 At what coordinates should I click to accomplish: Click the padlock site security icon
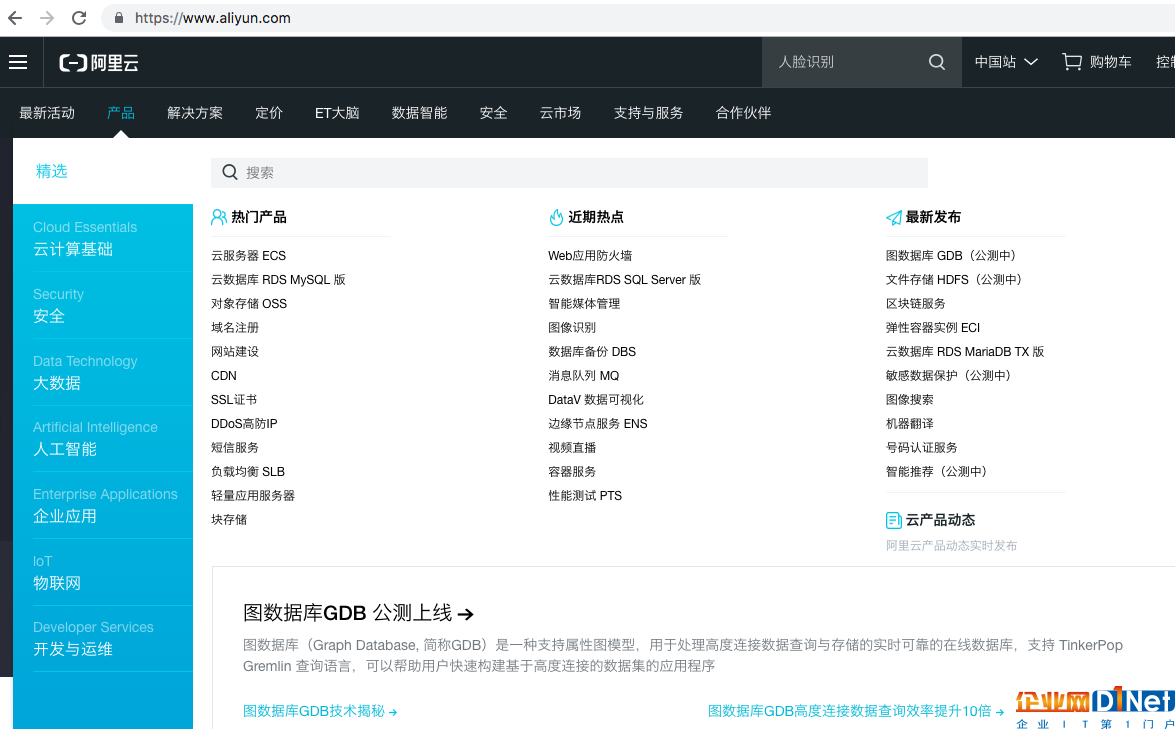(118, 18)
